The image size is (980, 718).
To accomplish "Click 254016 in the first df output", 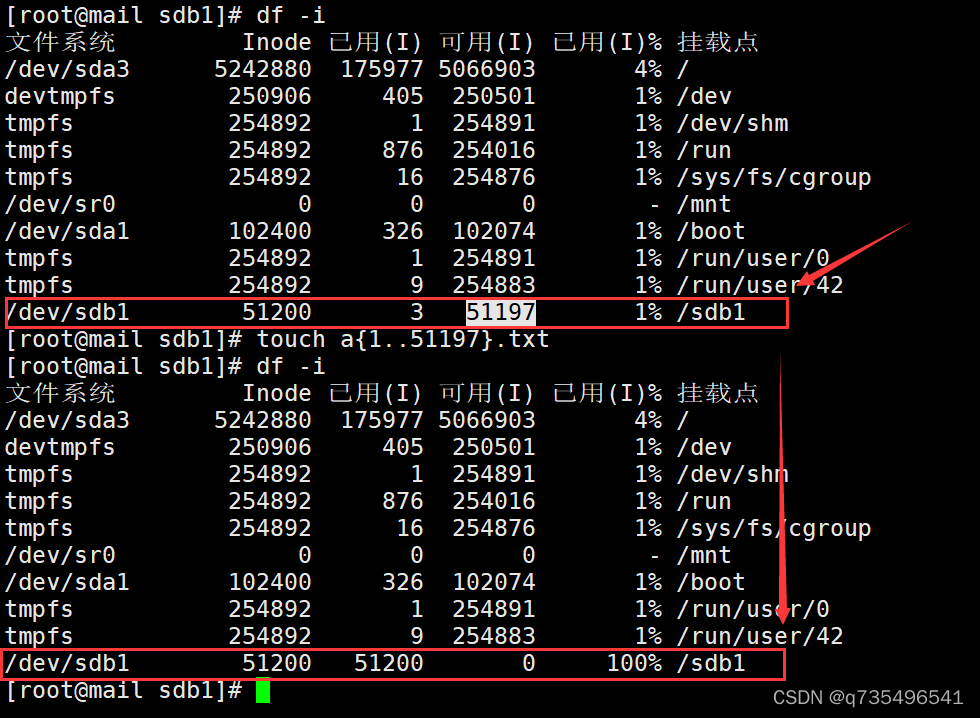I will (494, 150).
